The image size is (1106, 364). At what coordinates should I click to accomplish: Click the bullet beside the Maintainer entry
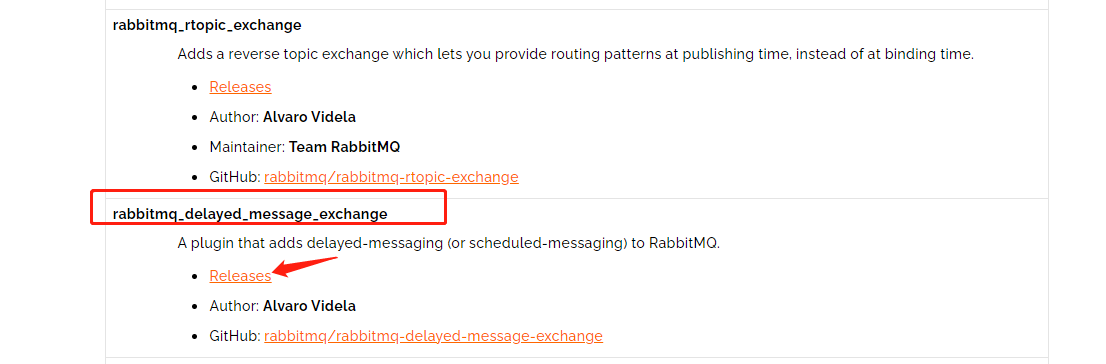[195, 147]
